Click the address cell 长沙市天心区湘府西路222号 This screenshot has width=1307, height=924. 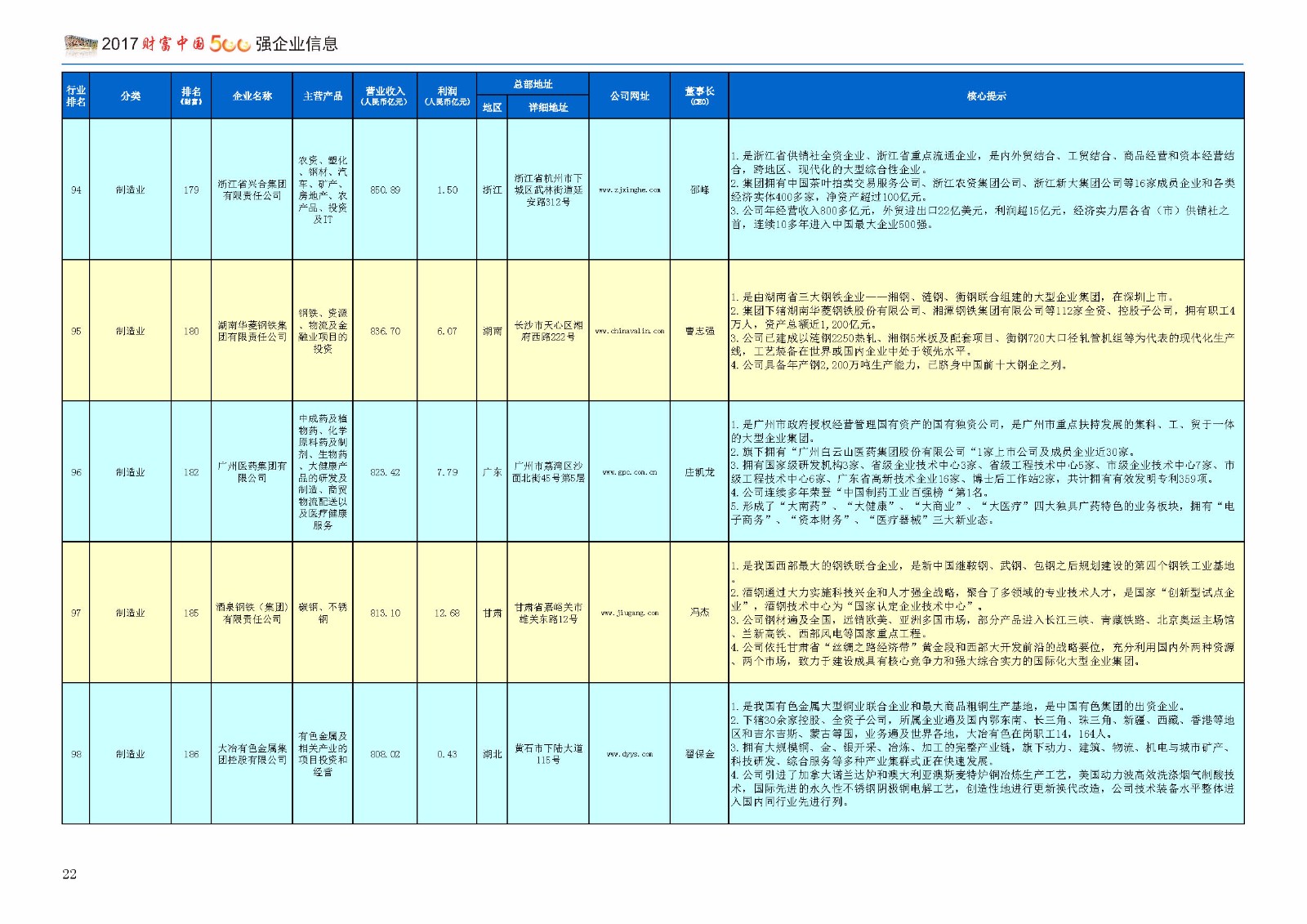(x=548, y=331)
